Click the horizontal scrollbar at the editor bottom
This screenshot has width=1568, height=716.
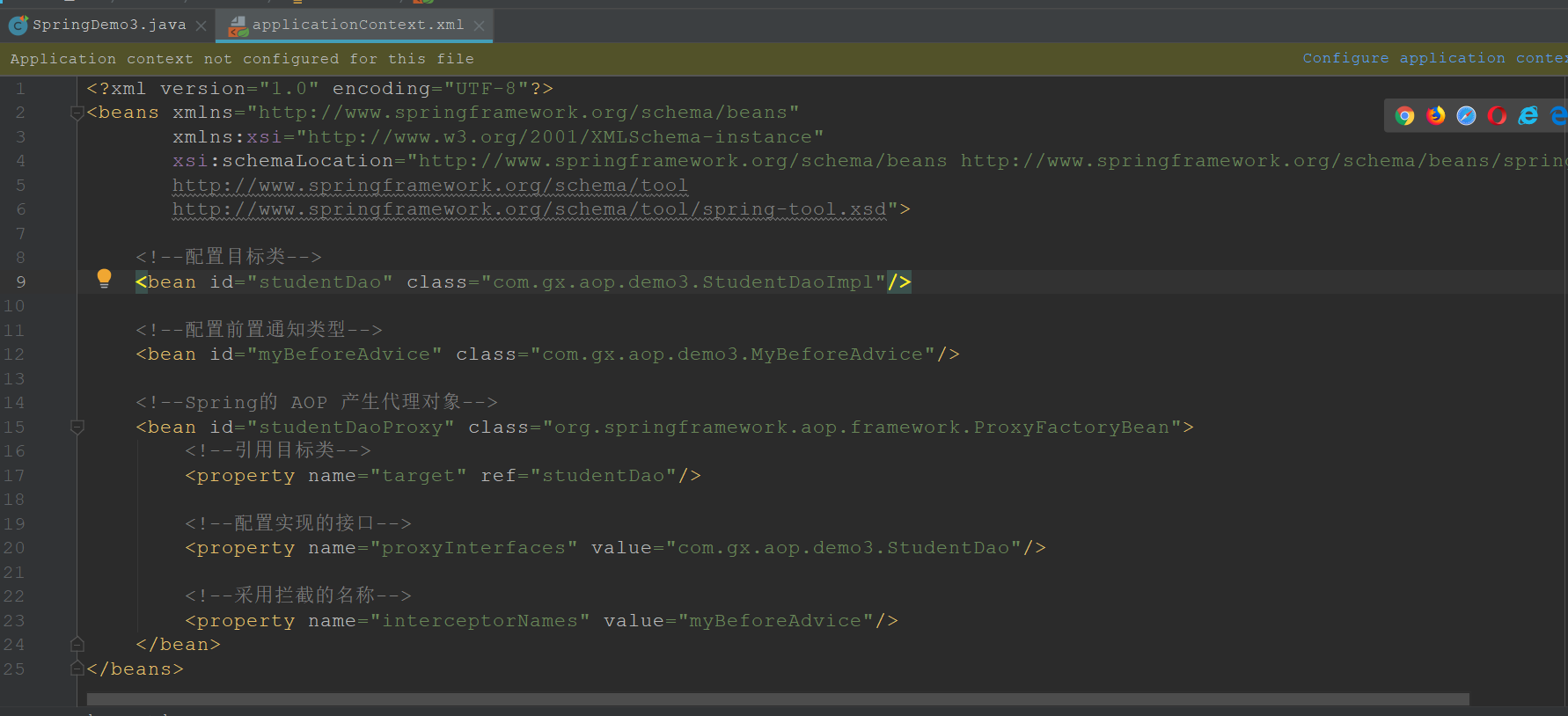(x=778, y=699)
